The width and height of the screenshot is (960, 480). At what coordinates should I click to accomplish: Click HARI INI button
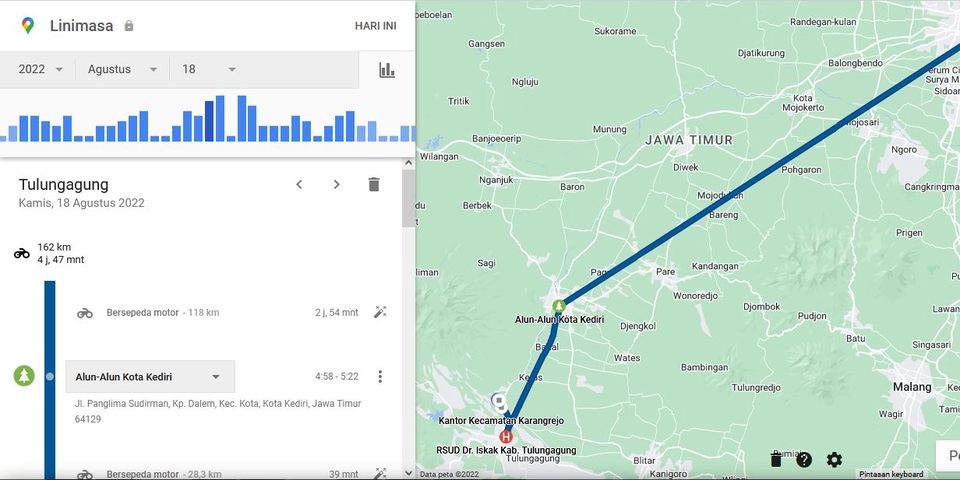tap(375, 26)
